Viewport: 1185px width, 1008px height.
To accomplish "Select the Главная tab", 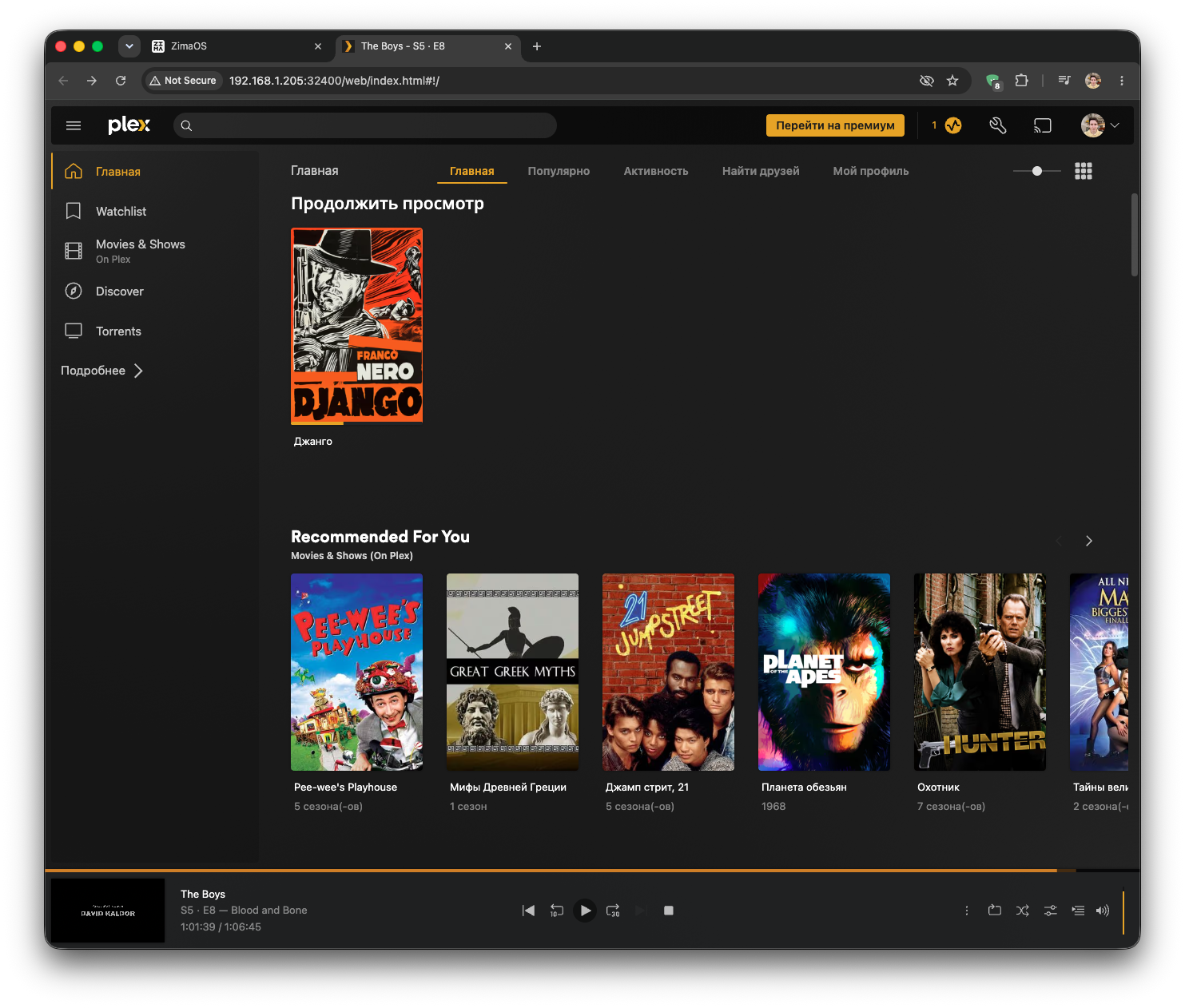I will [471, 171].
